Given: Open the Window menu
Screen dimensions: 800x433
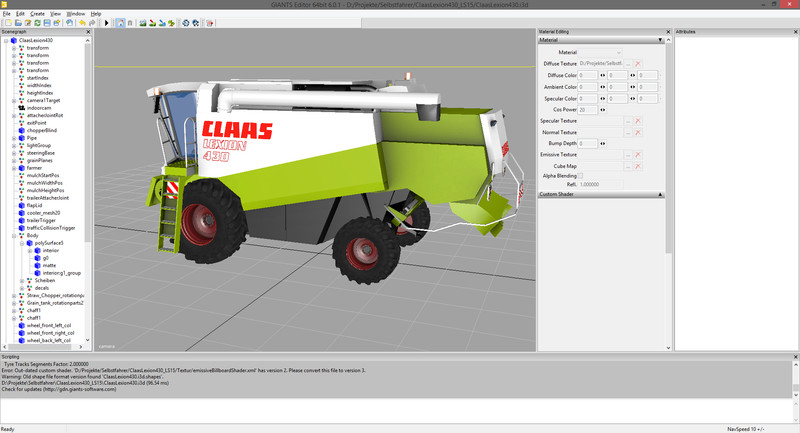Looking at the screenshot, I should tap(75, 13).
